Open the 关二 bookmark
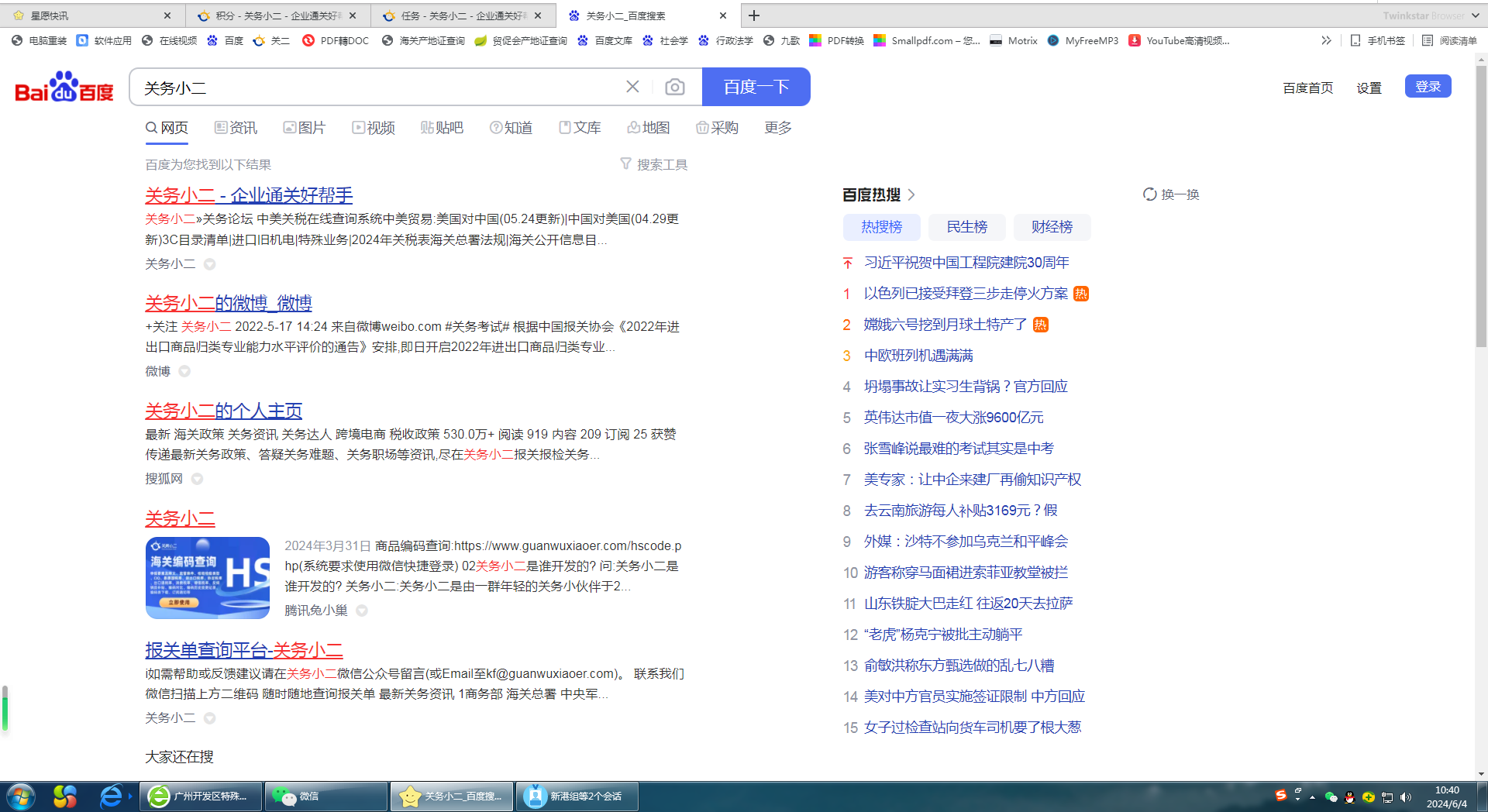Viewport: 1488px width, 812px height. tap(272, 40)
